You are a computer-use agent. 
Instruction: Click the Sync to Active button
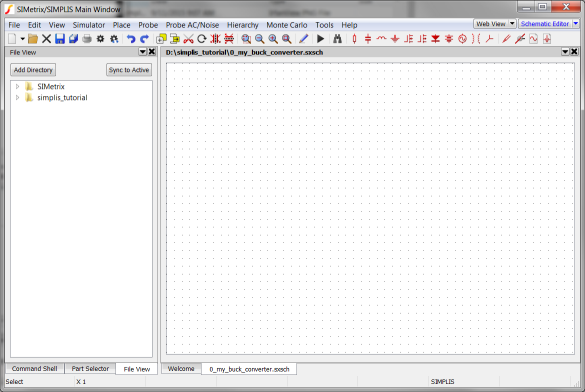tap(129, 70)
